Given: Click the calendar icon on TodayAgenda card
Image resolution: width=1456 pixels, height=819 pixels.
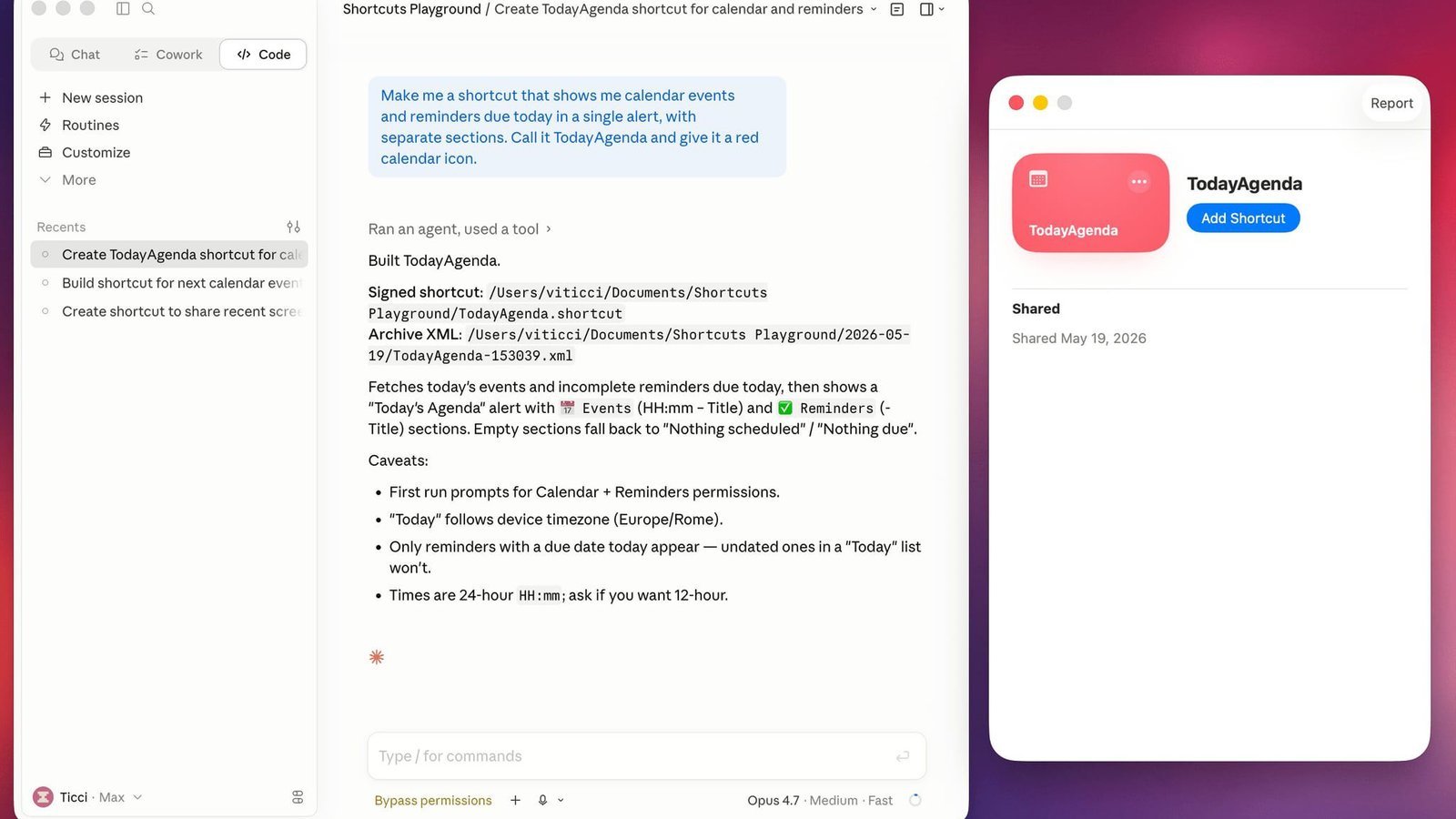Looking at the screenshot, I should click(1038, 179).
